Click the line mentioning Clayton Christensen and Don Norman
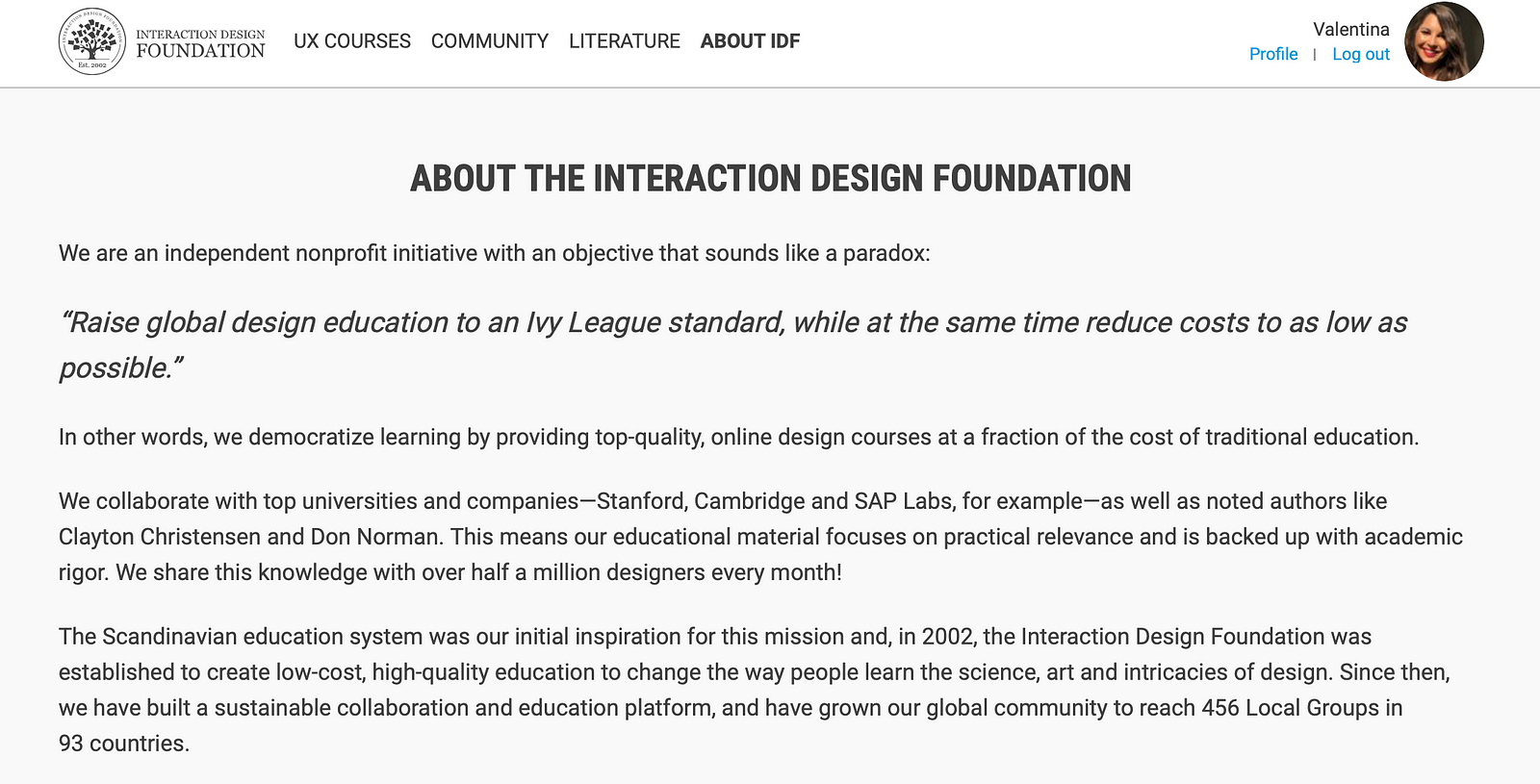The width and height of the screenshot is (1540, 784). [760, 537]
